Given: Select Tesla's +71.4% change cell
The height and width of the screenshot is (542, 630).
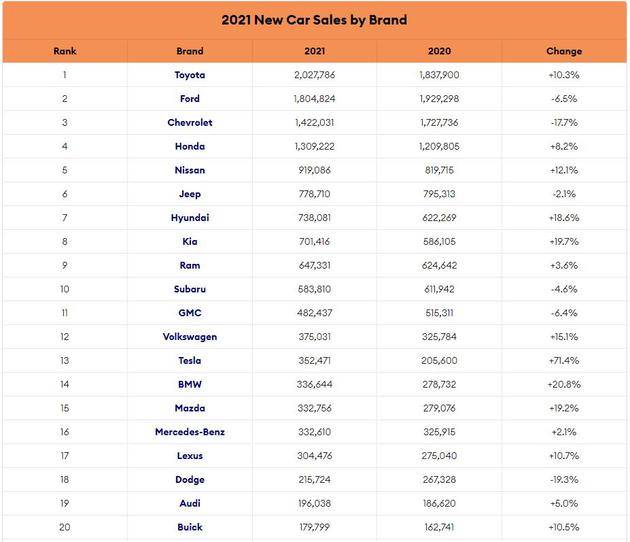Looking at the screenshot, I should [564, 360].
